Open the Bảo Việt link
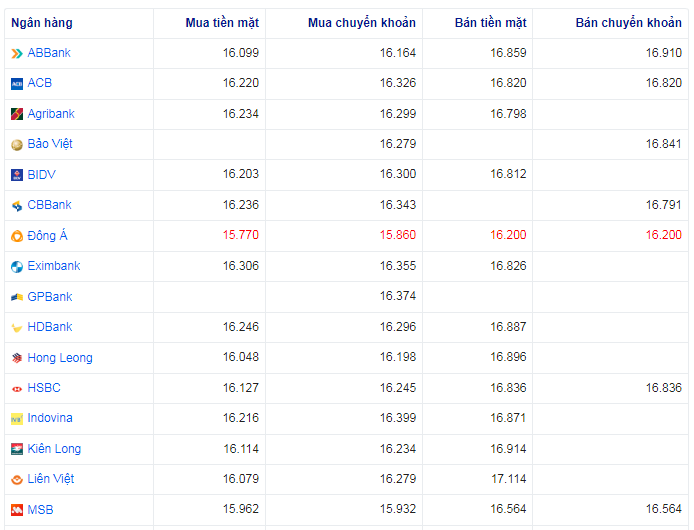The width and height of the screenshot is (694, 530). pos(50,143)
